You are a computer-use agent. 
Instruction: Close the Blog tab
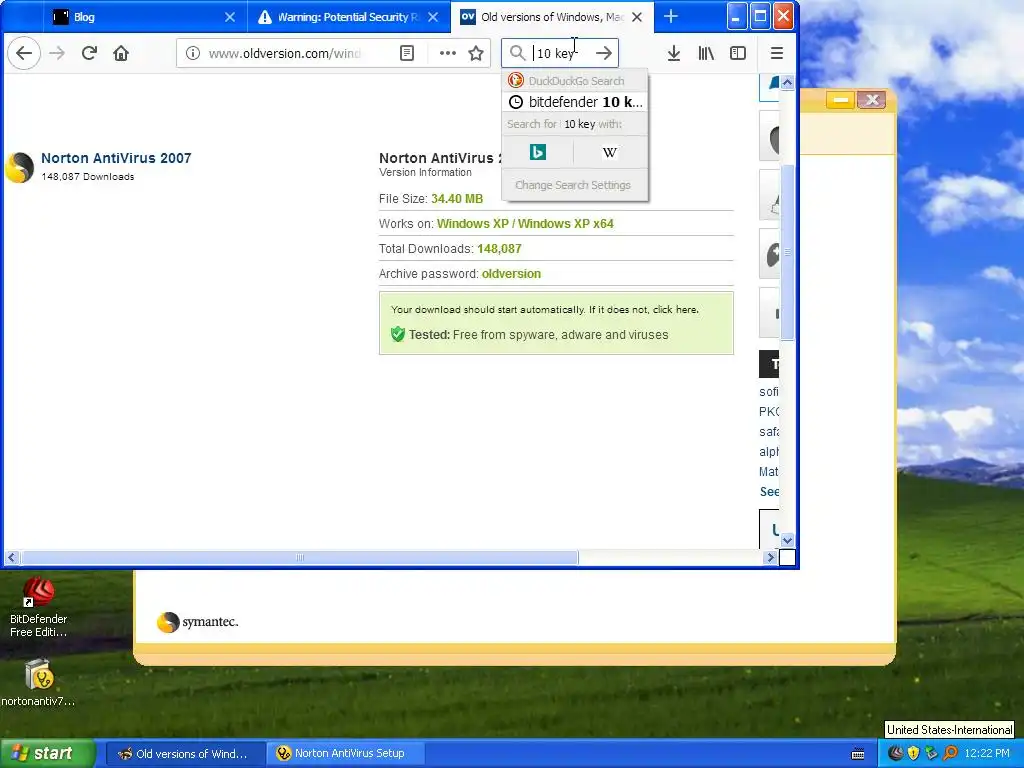(x=230, y=17)
